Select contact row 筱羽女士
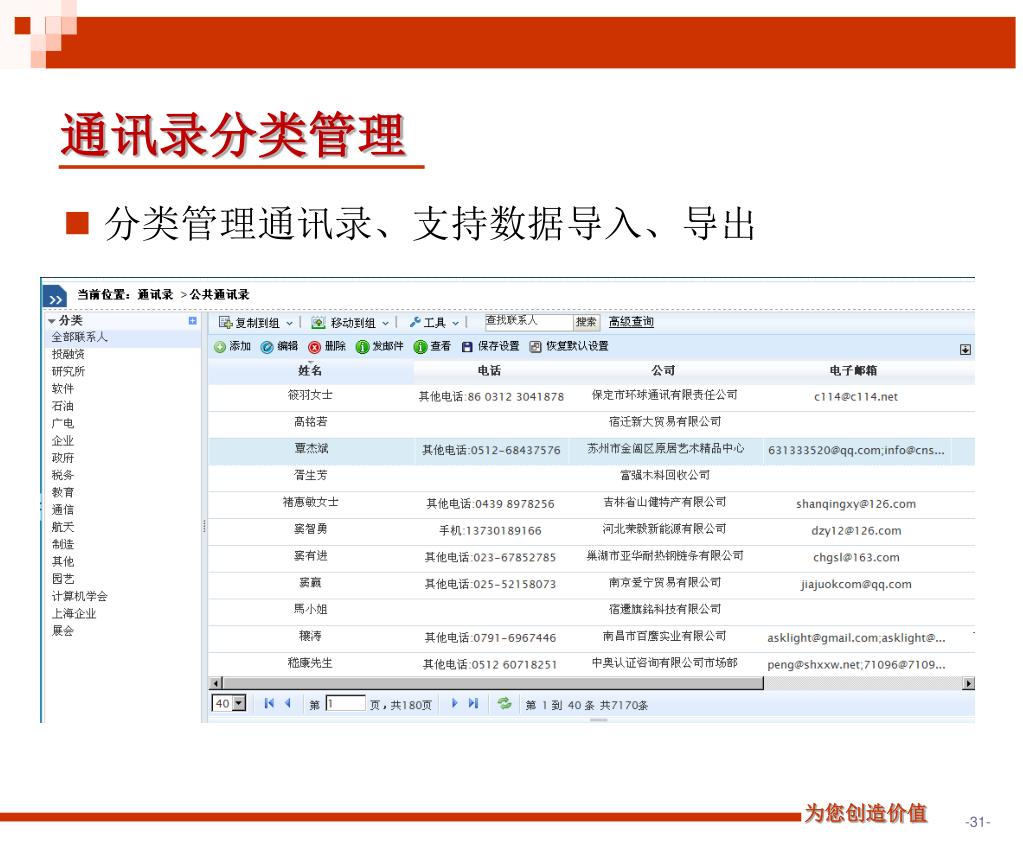This screenshot has width=1023, height=854. point(591,397)
